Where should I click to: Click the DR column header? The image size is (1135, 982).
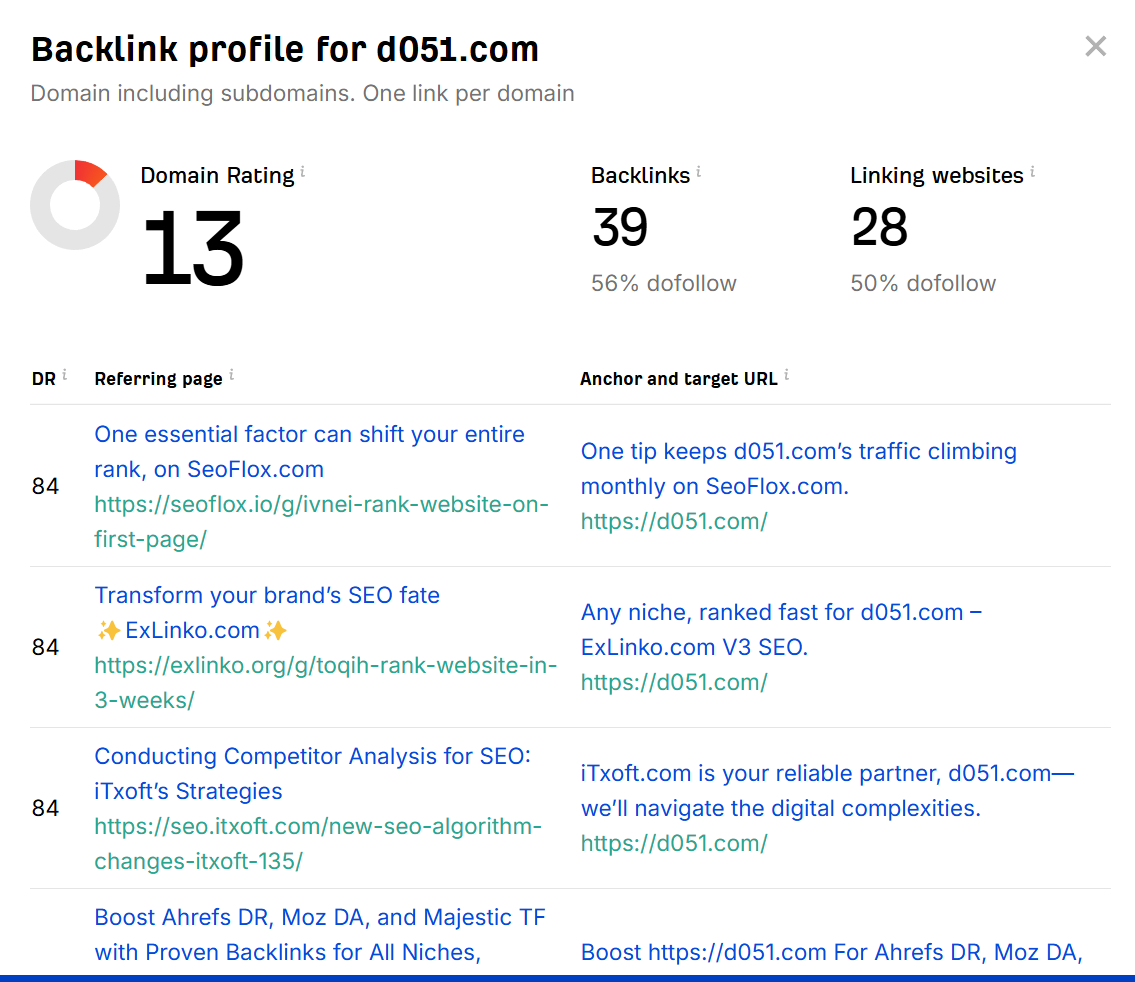coord(43,379)
